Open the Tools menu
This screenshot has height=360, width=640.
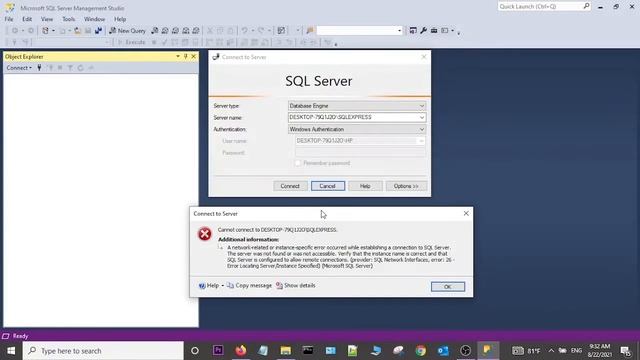tap(69, 19)
